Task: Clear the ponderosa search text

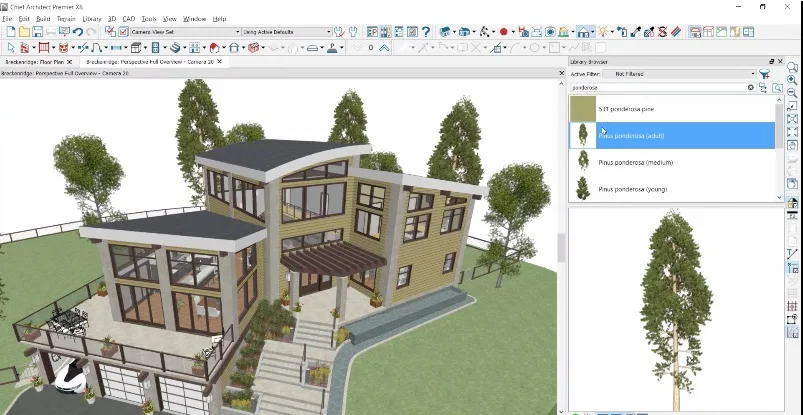Action: click(x=750, y=88)
